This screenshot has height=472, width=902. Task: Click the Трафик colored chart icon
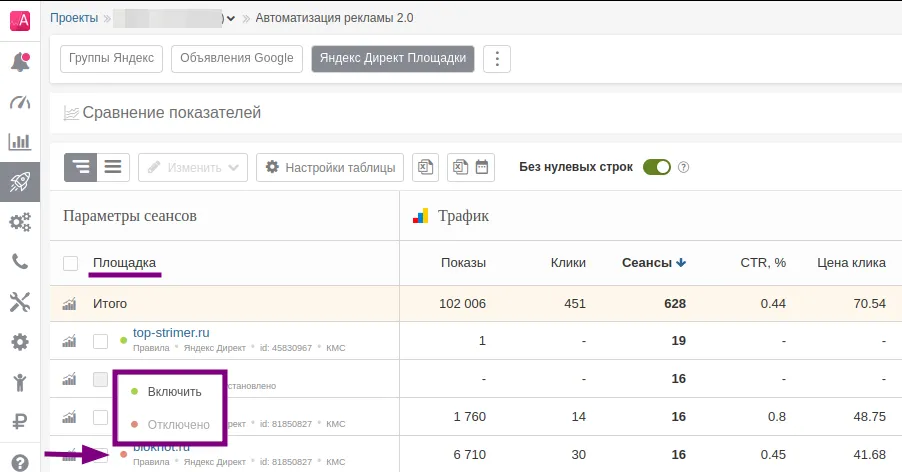coord(421,216)
